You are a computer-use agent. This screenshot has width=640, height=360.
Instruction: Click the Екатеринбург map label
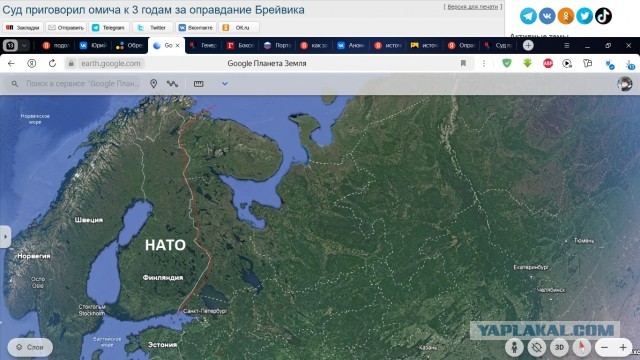531,267
